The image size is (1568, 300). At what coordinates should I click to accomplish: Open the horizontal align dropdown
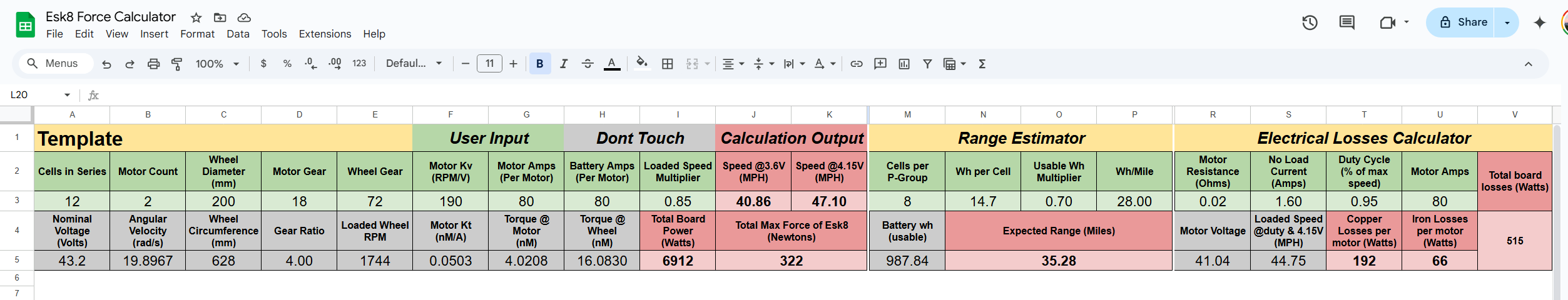coord(733,64)
